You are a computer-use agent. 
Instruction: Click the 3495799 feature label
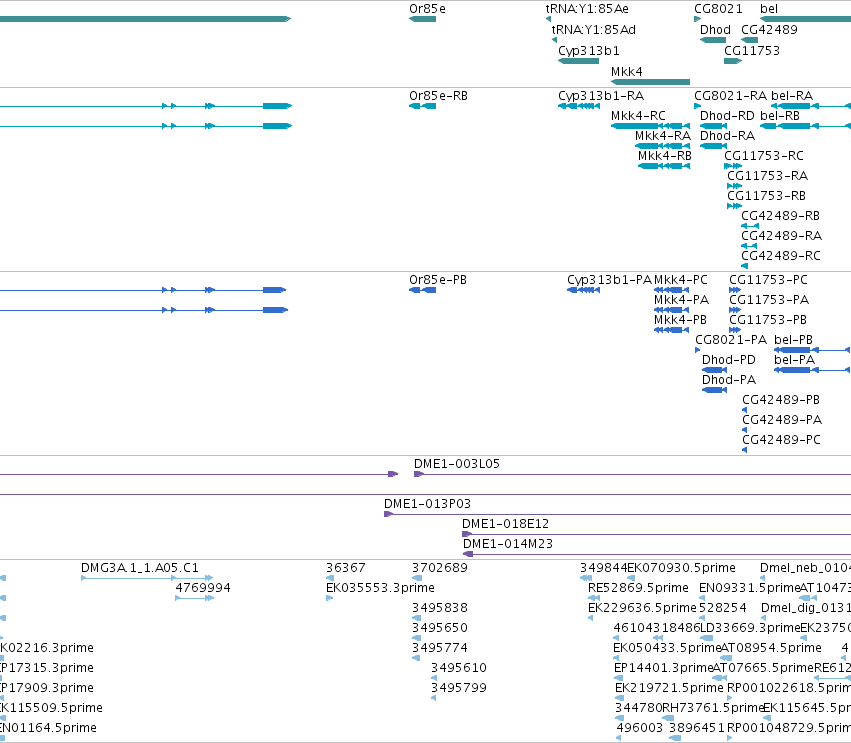point(459,689)
